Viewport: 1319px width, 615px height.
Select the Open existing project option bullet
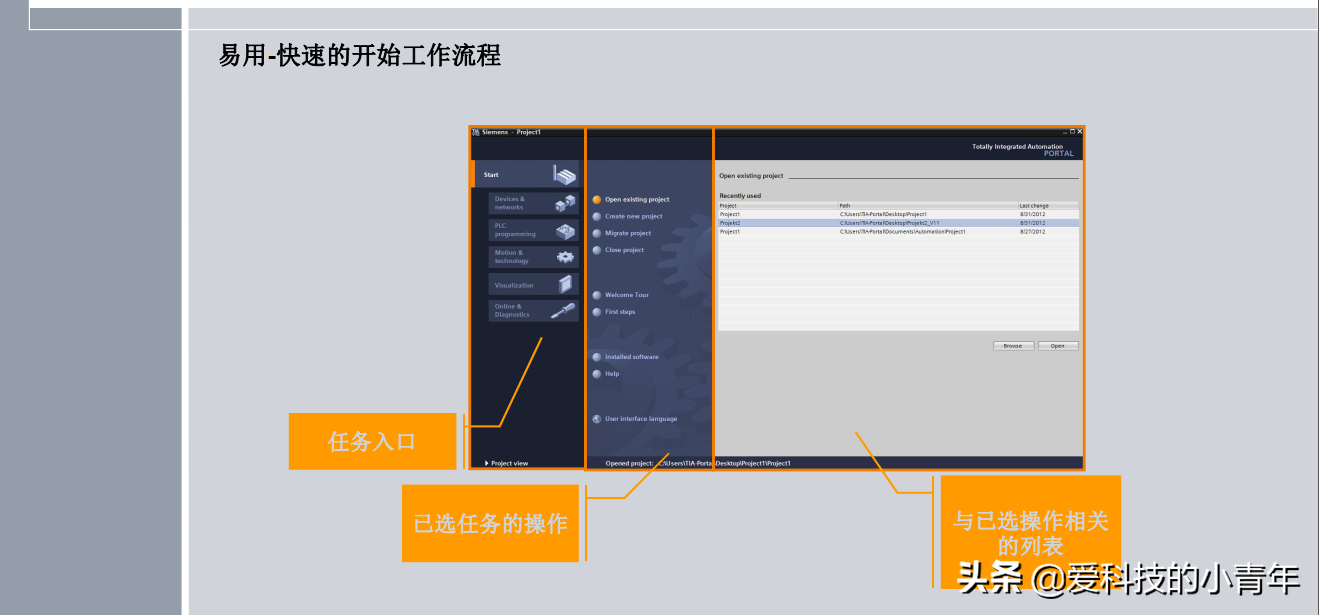pyautogui.click(x=597, y=200)
